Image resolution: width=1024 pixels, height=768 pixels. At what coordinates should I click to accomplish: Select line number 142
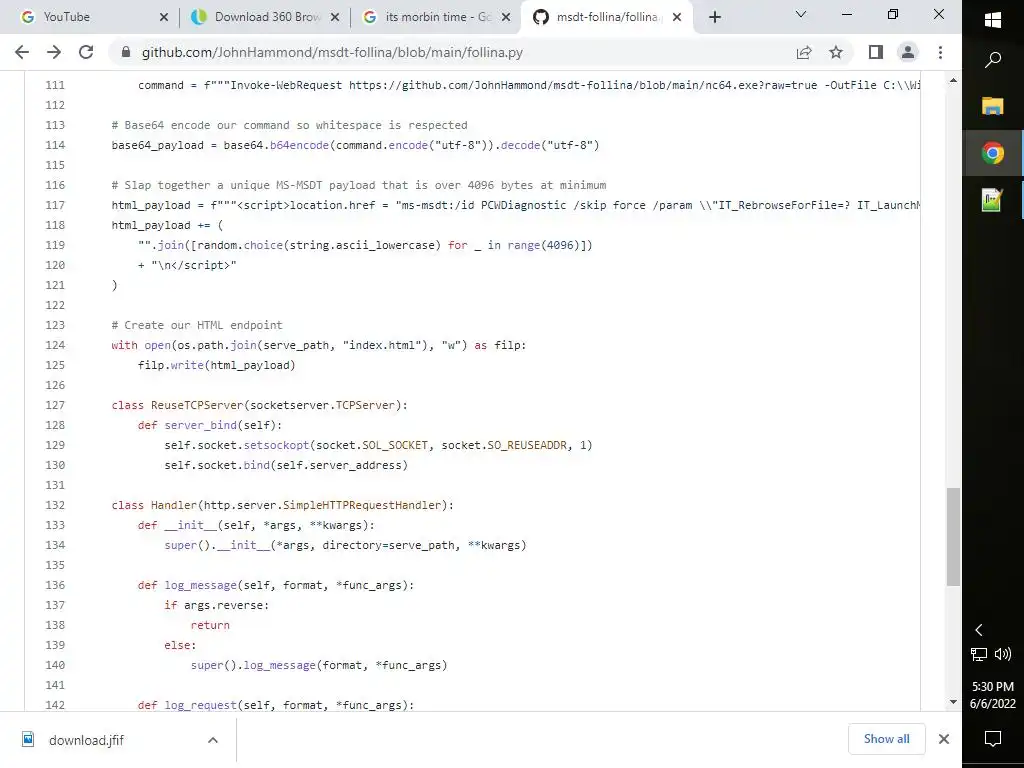coord(55,705)
